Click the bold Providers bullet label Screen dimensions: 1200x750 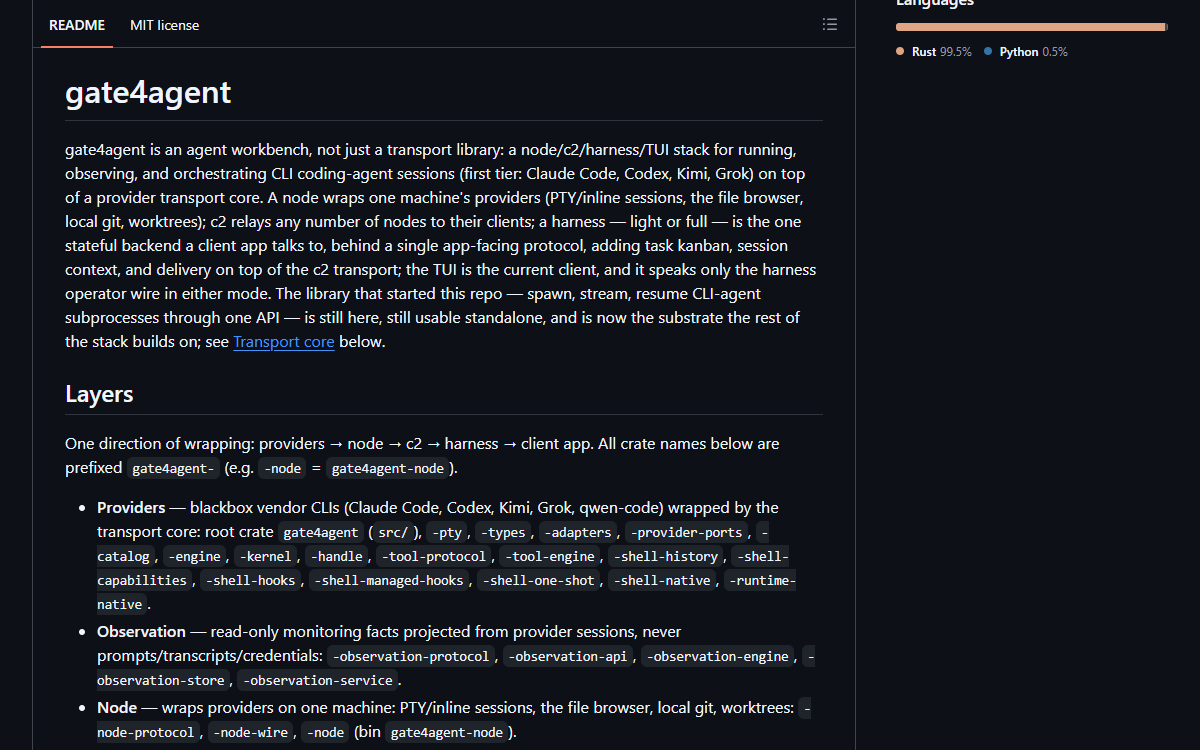click(131, 508)
